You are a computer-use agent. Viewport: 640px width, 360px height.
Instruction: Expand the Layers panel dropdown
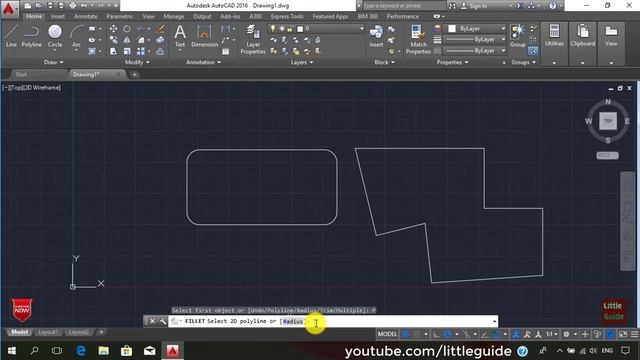coord(302,62)
